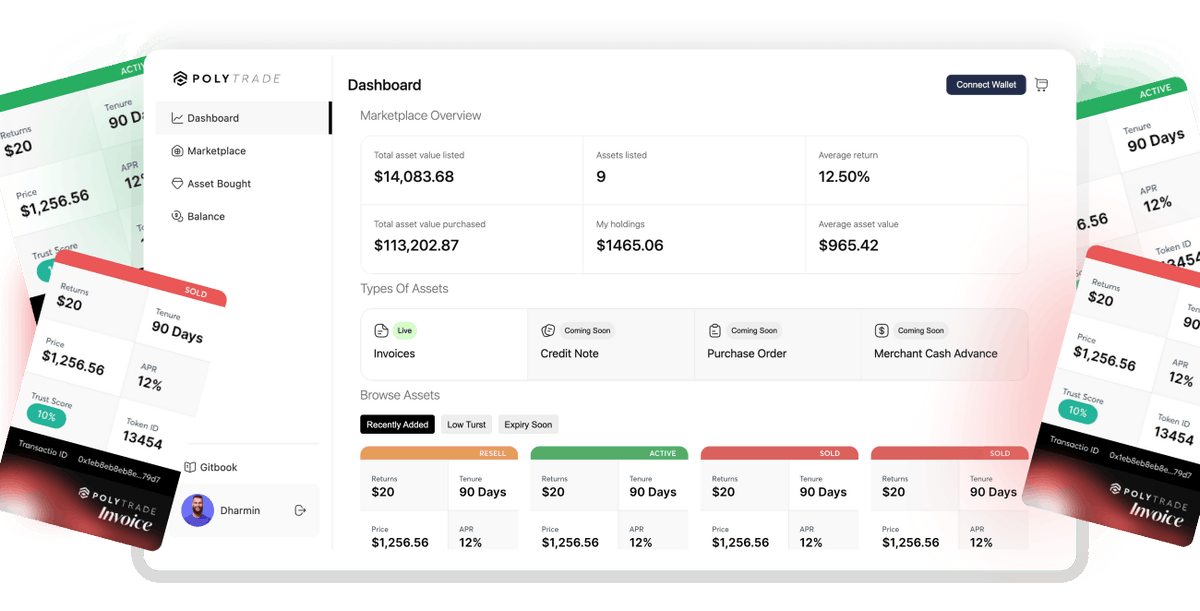Click the Asset Bought diamond icon
Image resolution: width=1200 pixels, height=611 pixels.
177,184
